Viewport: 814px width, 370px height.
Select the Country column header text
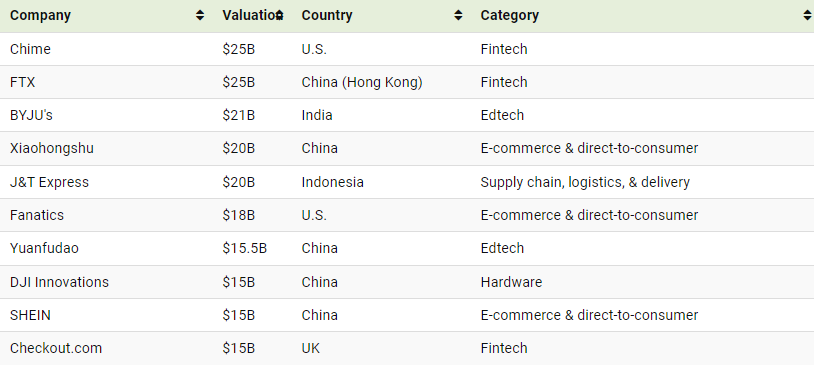coord(327,16)
